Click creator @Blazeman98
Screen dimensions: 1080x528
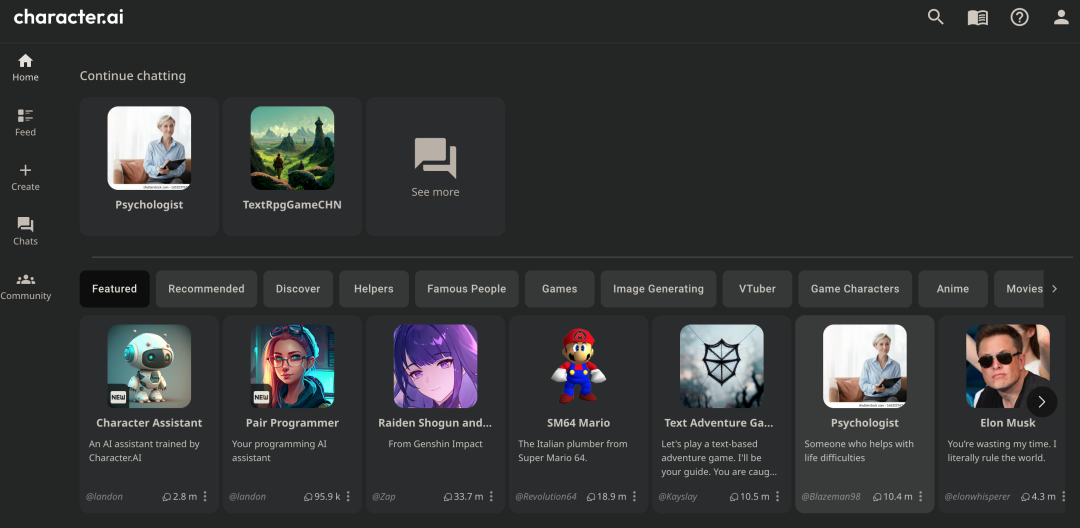tap(831, 496)
